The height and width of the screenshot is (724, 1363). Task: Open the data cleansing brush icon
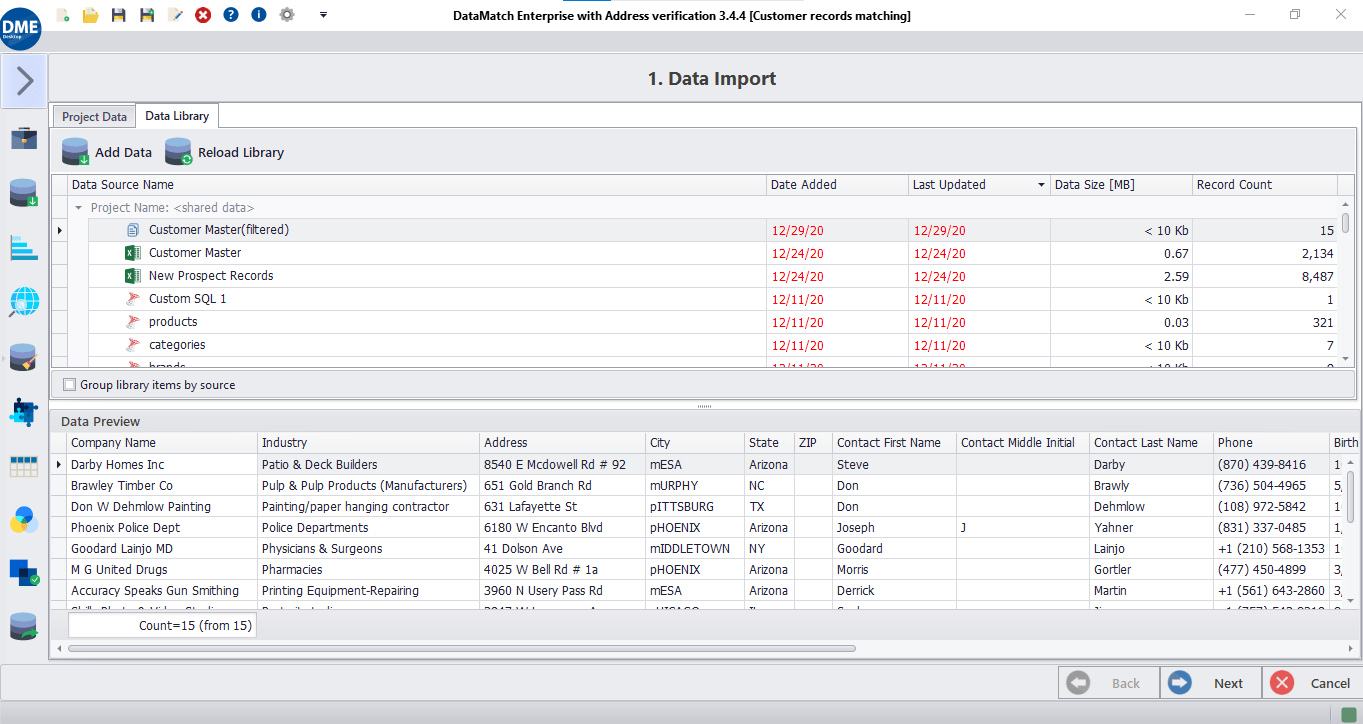point(24,357)
